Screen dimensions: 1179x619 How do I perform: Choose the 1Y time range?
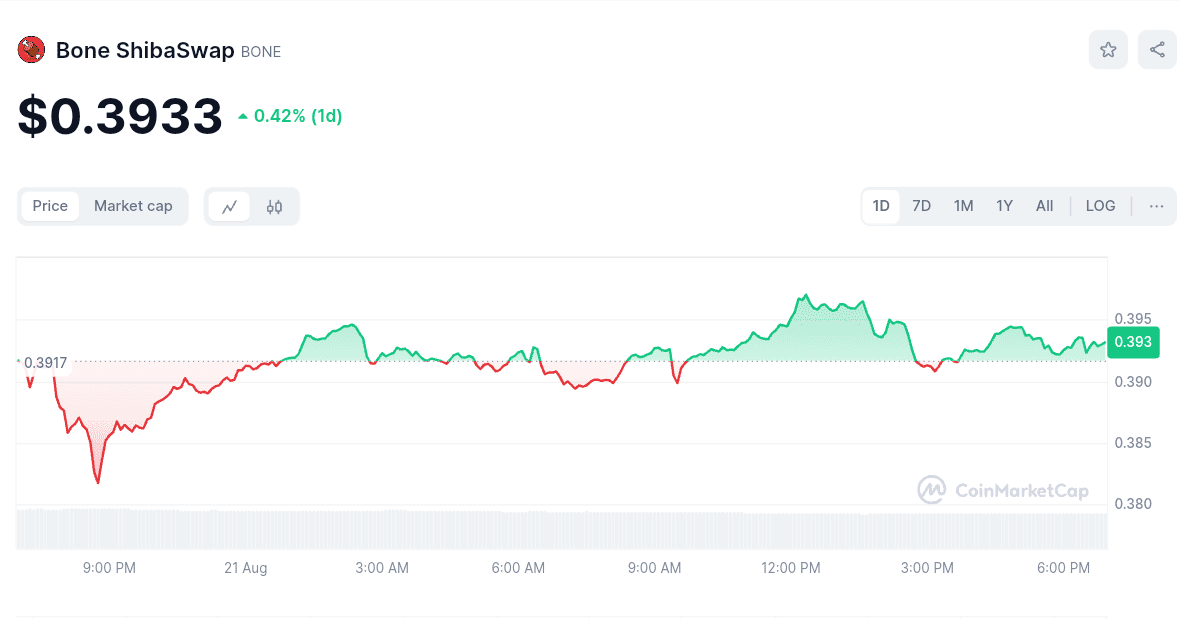[x=1004, y=206]
